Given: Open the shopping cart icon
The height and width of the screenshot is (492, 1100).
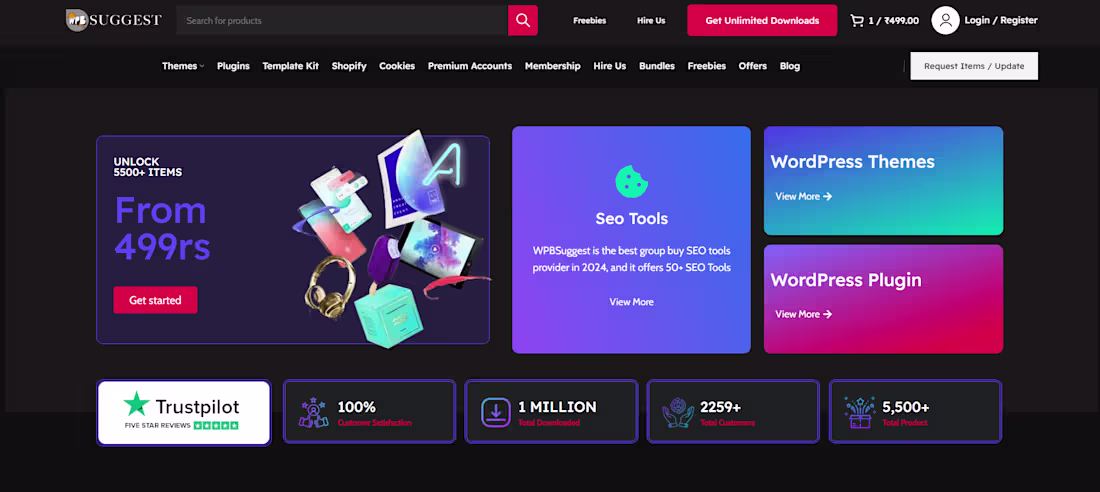Looking at the screenshot, I should [857, 20].
